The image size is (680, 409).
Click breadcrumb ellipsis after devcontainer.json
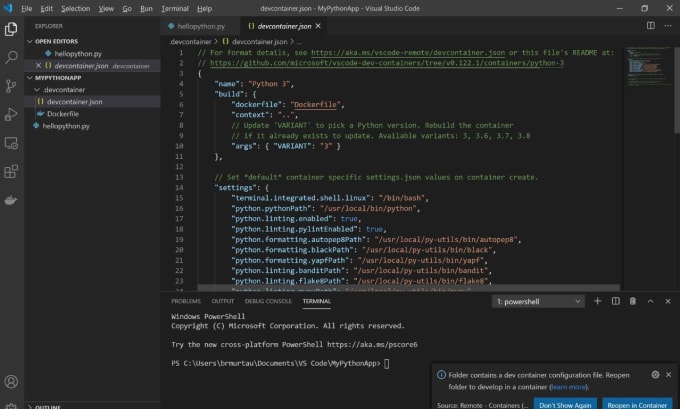pyautogui.click(x=299, y=42)
